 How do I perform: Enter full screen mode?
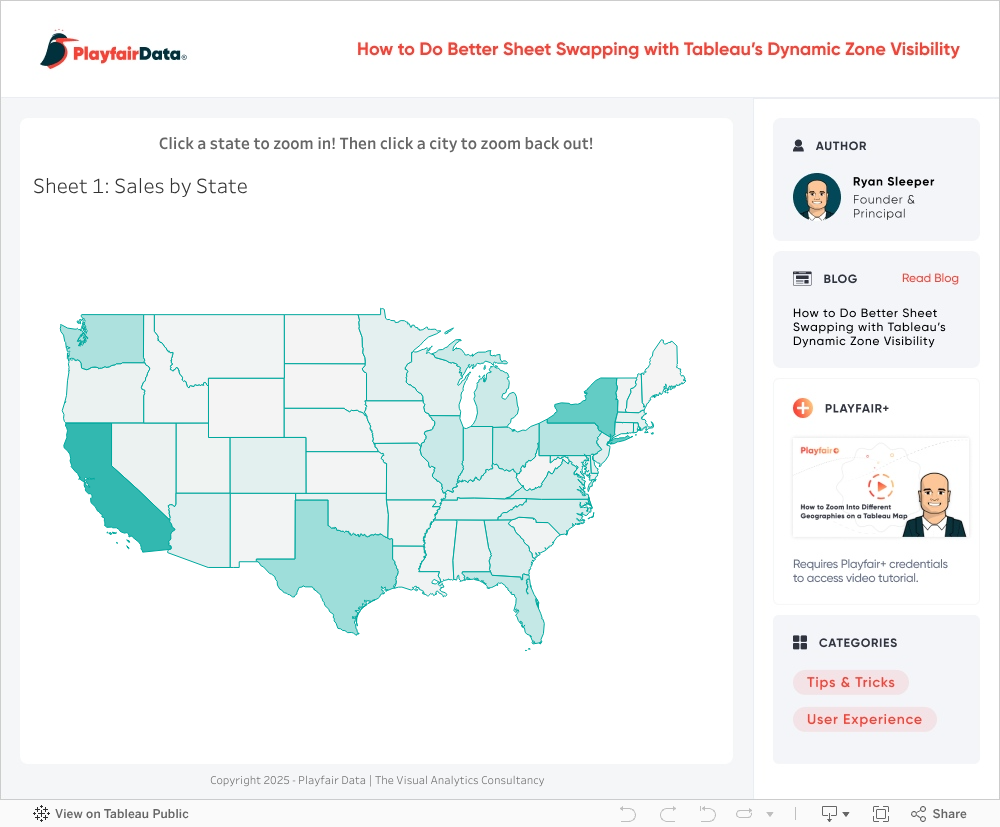click(x=881, y=814)
